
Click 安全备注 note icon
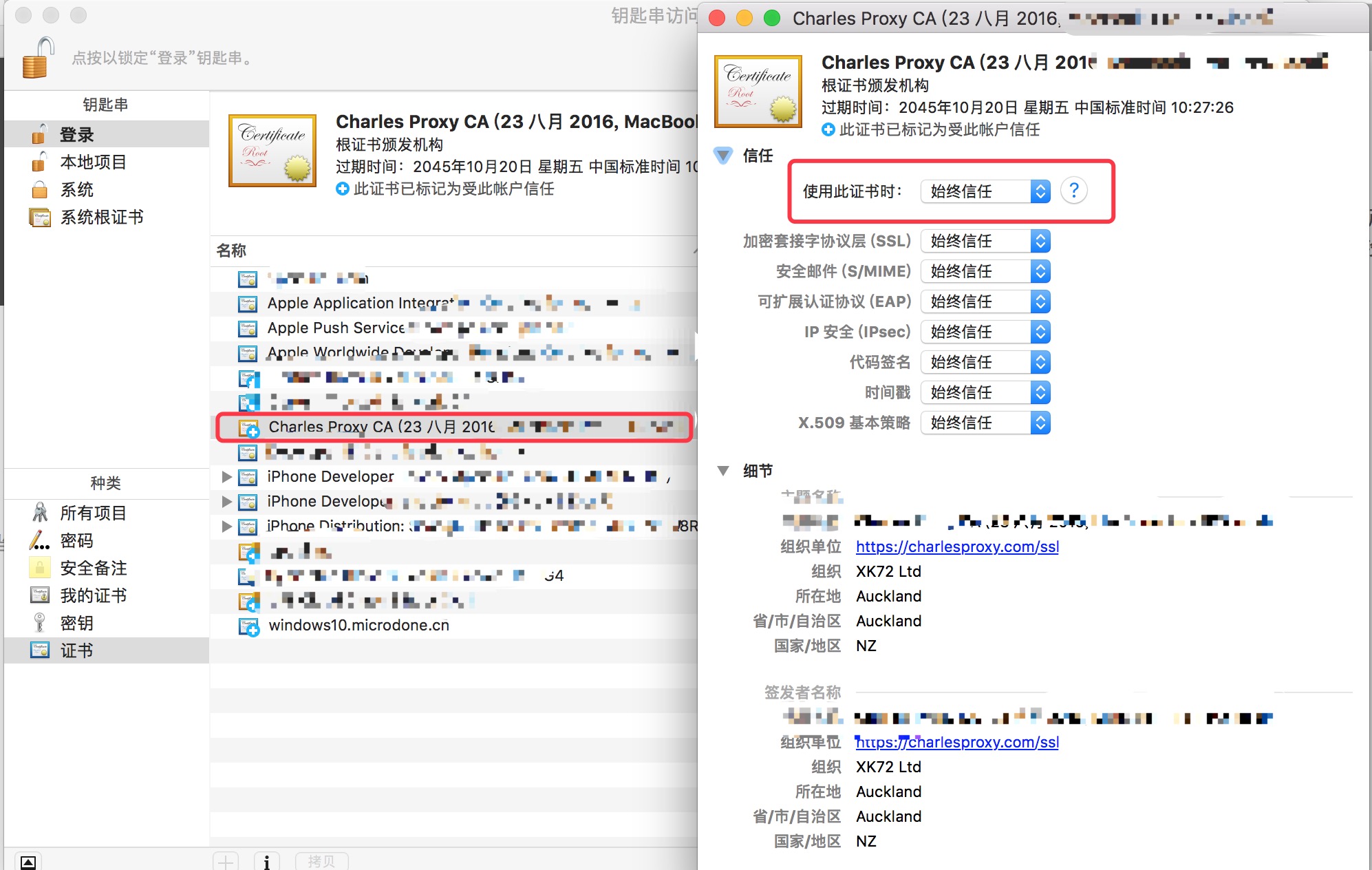click(40, 568)
